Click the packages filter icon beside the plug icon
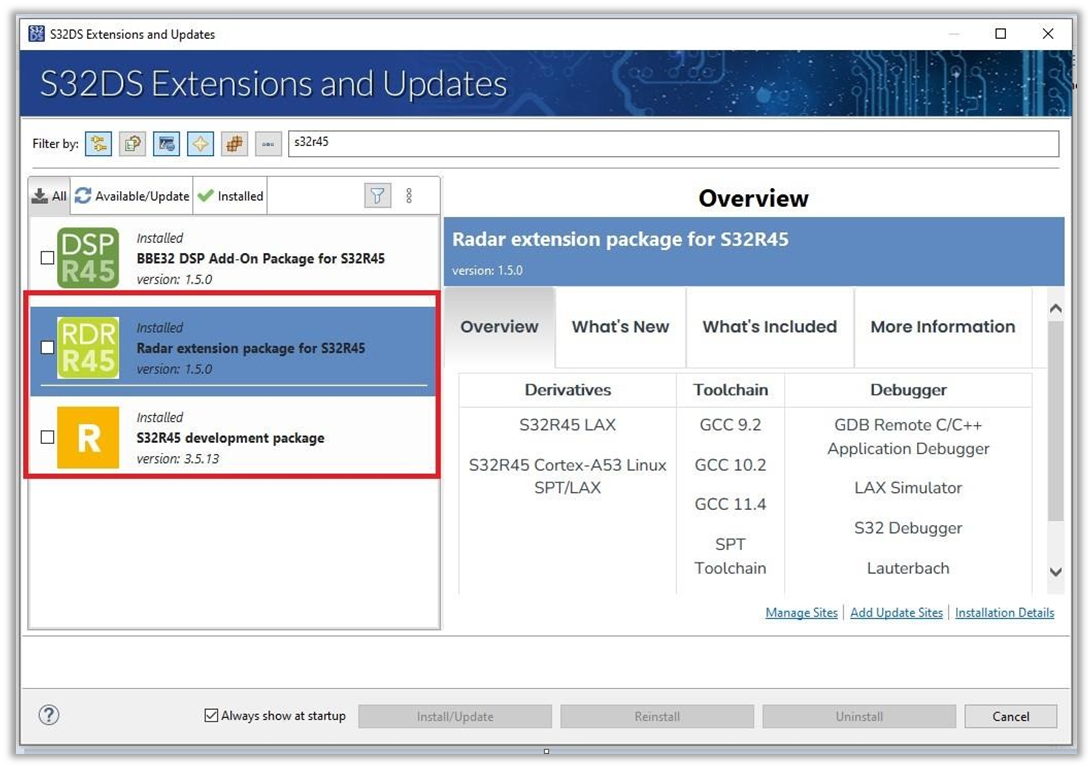1092x768 pixels. [x=132, y=143]
